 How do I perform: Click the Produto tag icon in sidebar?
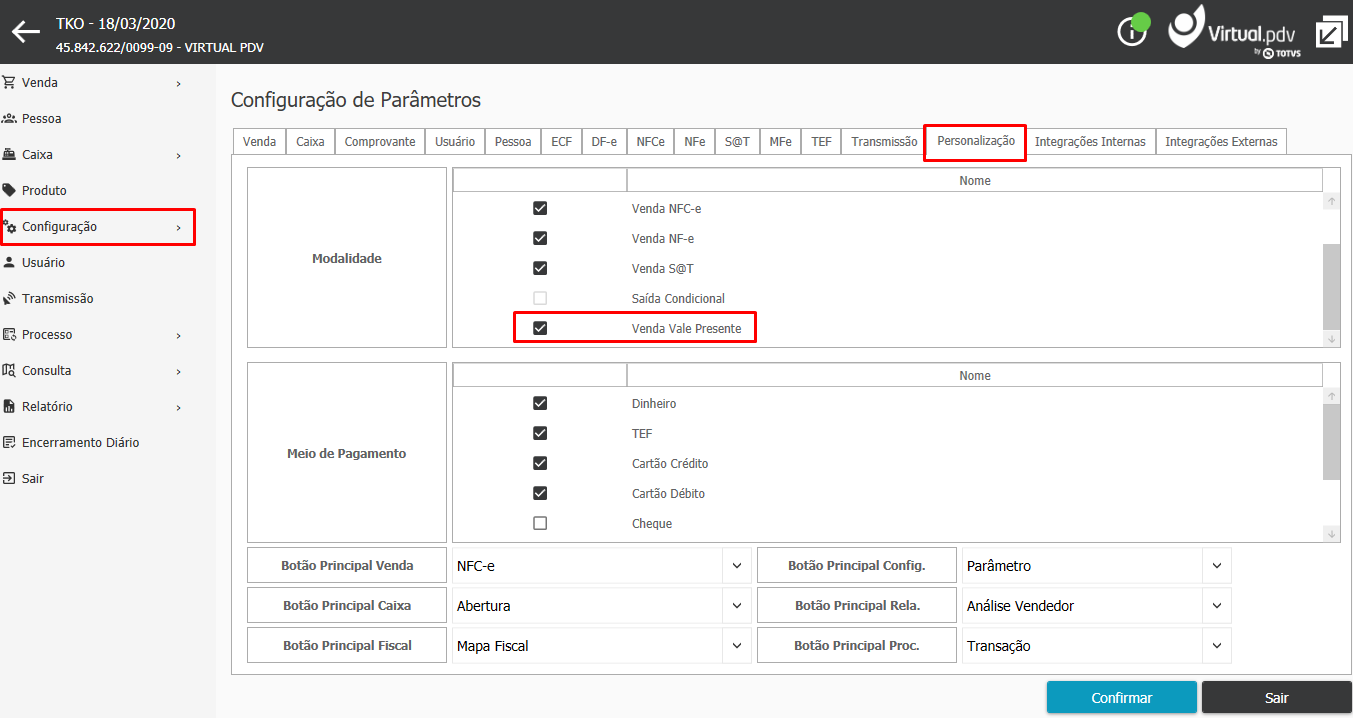click(9, 191)
